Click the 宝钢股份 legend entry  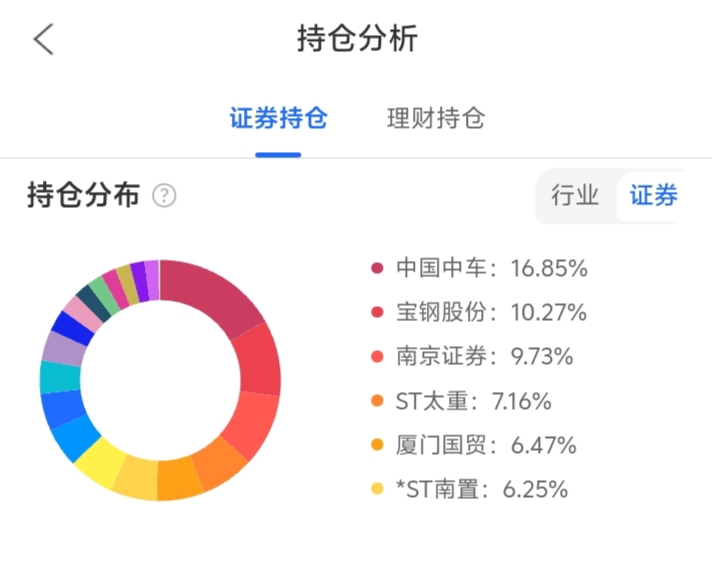(490, 312)
